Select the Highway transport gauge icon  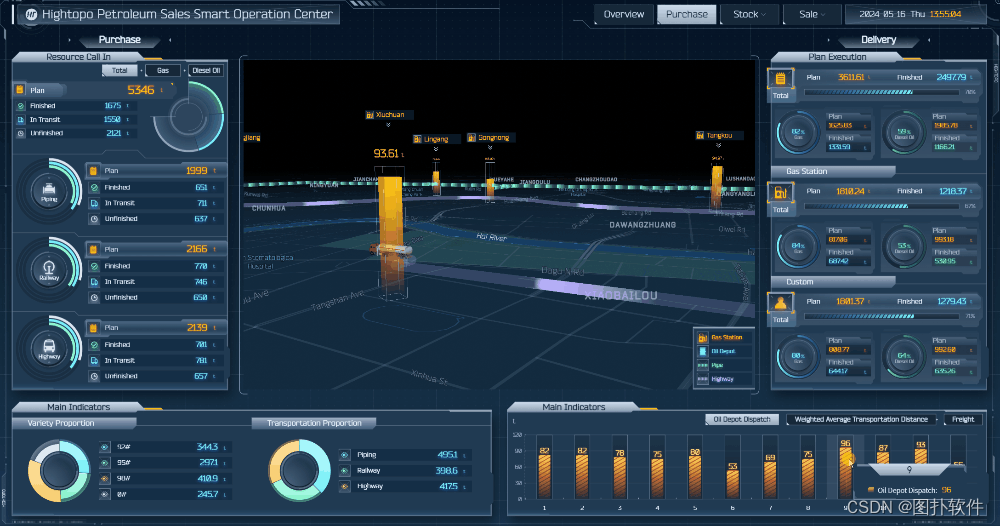tap(49, 349)
